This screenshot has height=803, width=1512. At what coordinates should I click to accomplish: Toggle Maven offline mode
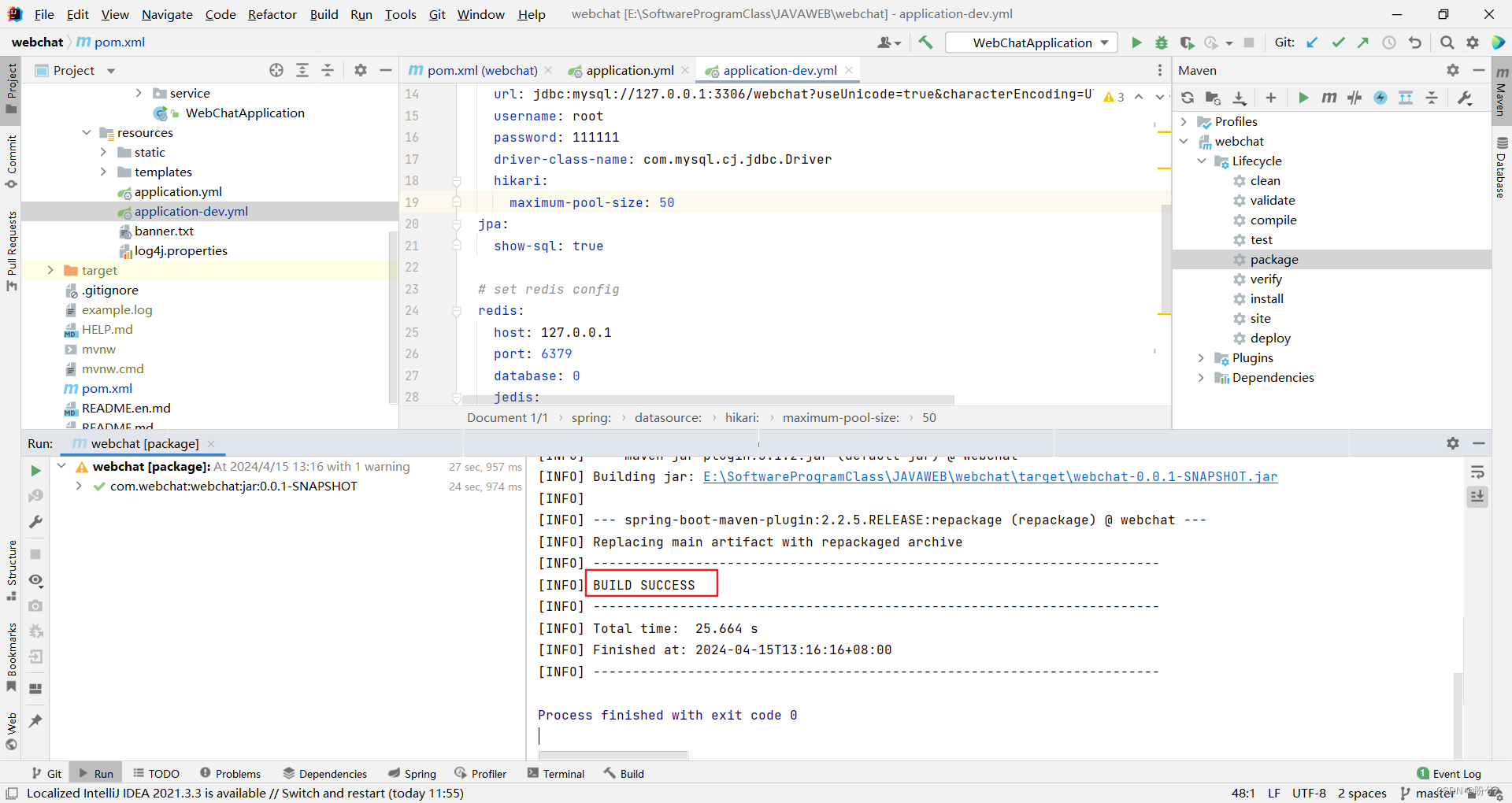pos(1354,98)
